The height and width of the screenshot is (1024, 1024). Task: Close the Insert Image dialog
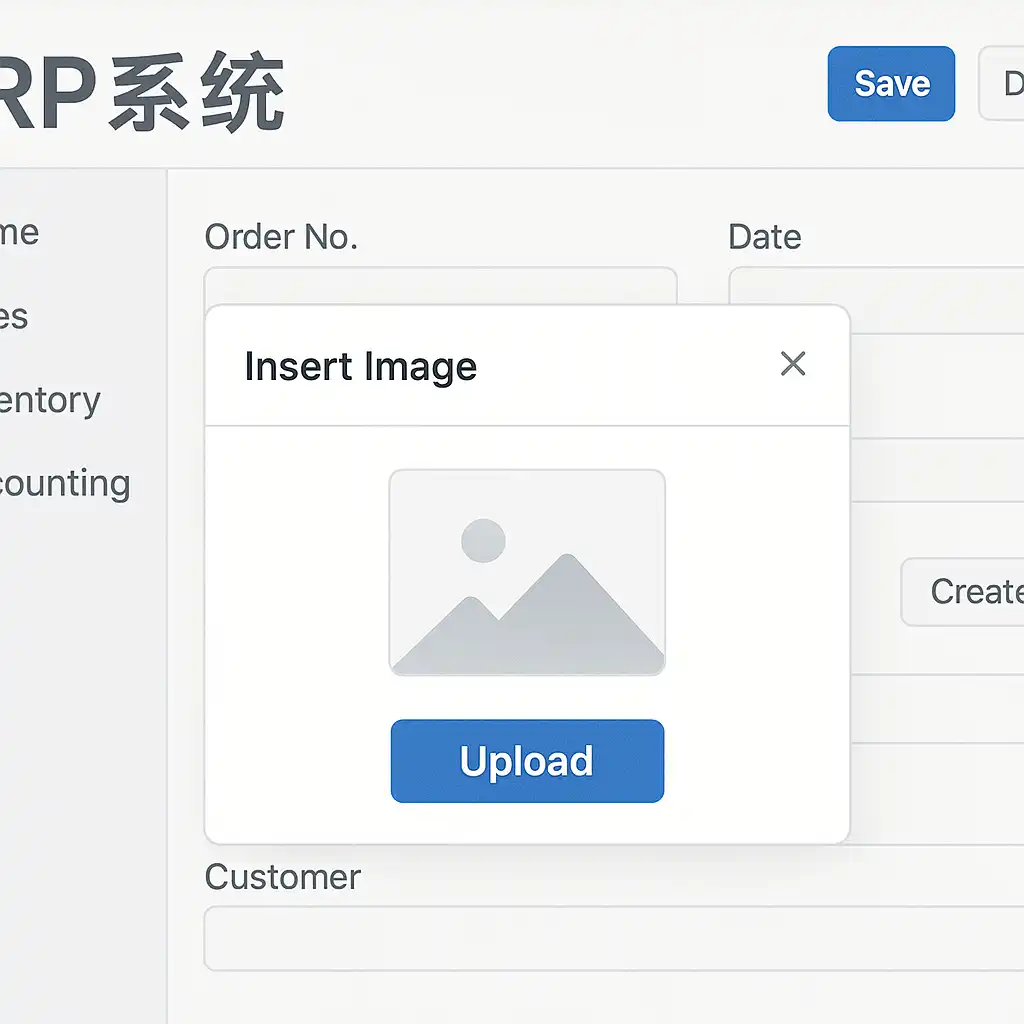(793, 364)
